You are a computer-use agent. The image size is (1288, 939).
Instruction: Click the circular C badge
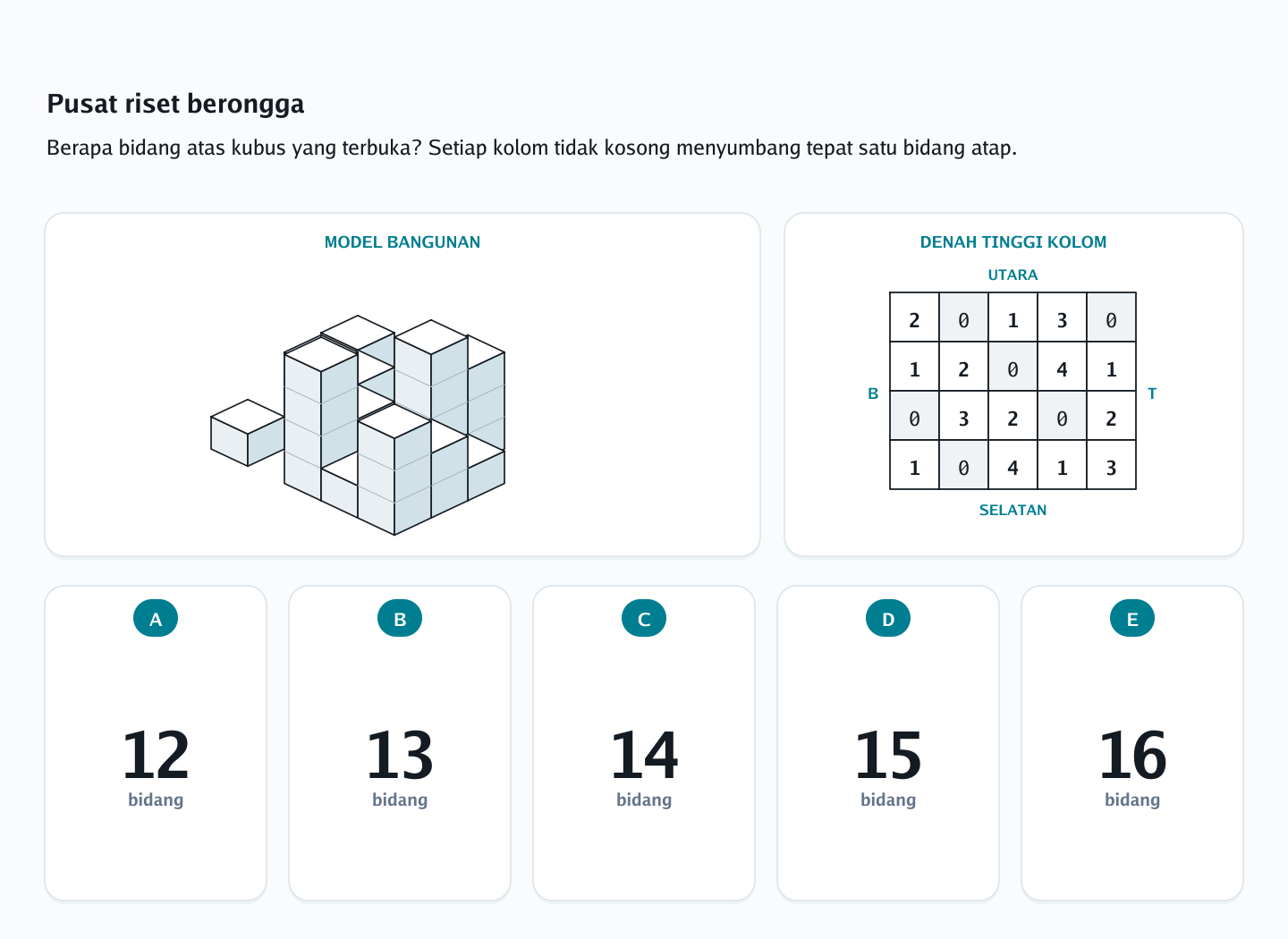pos(644,619)
